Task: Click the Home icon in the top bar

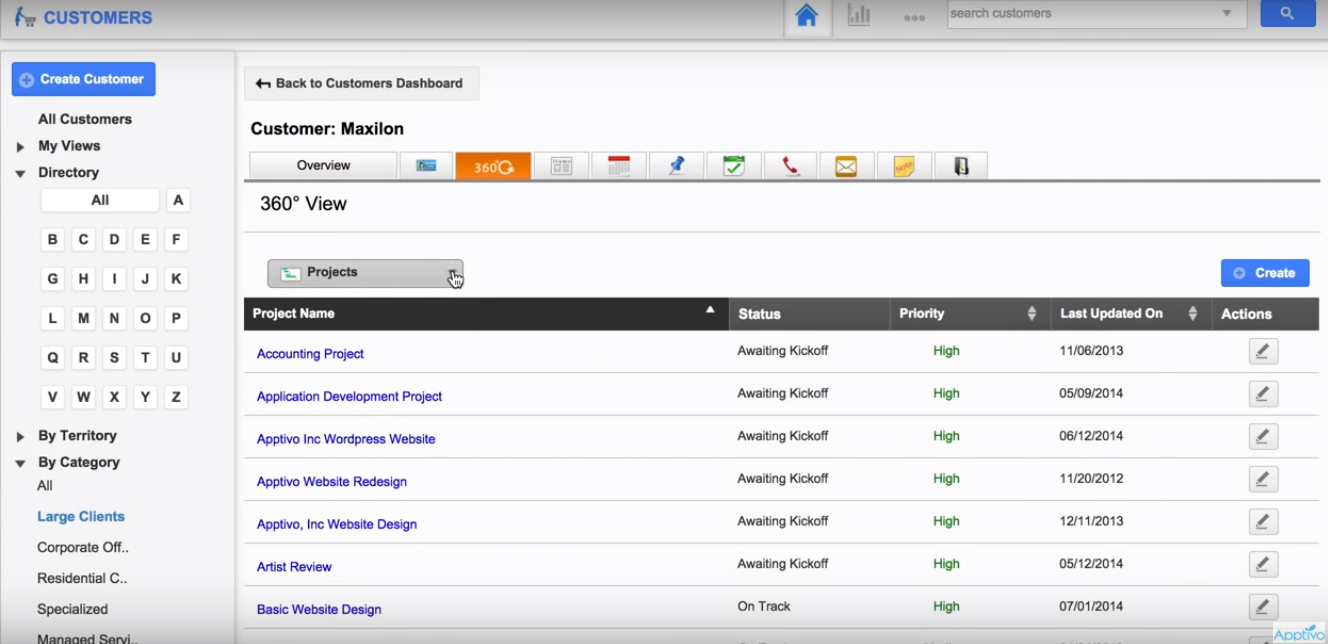Action: 806,16
